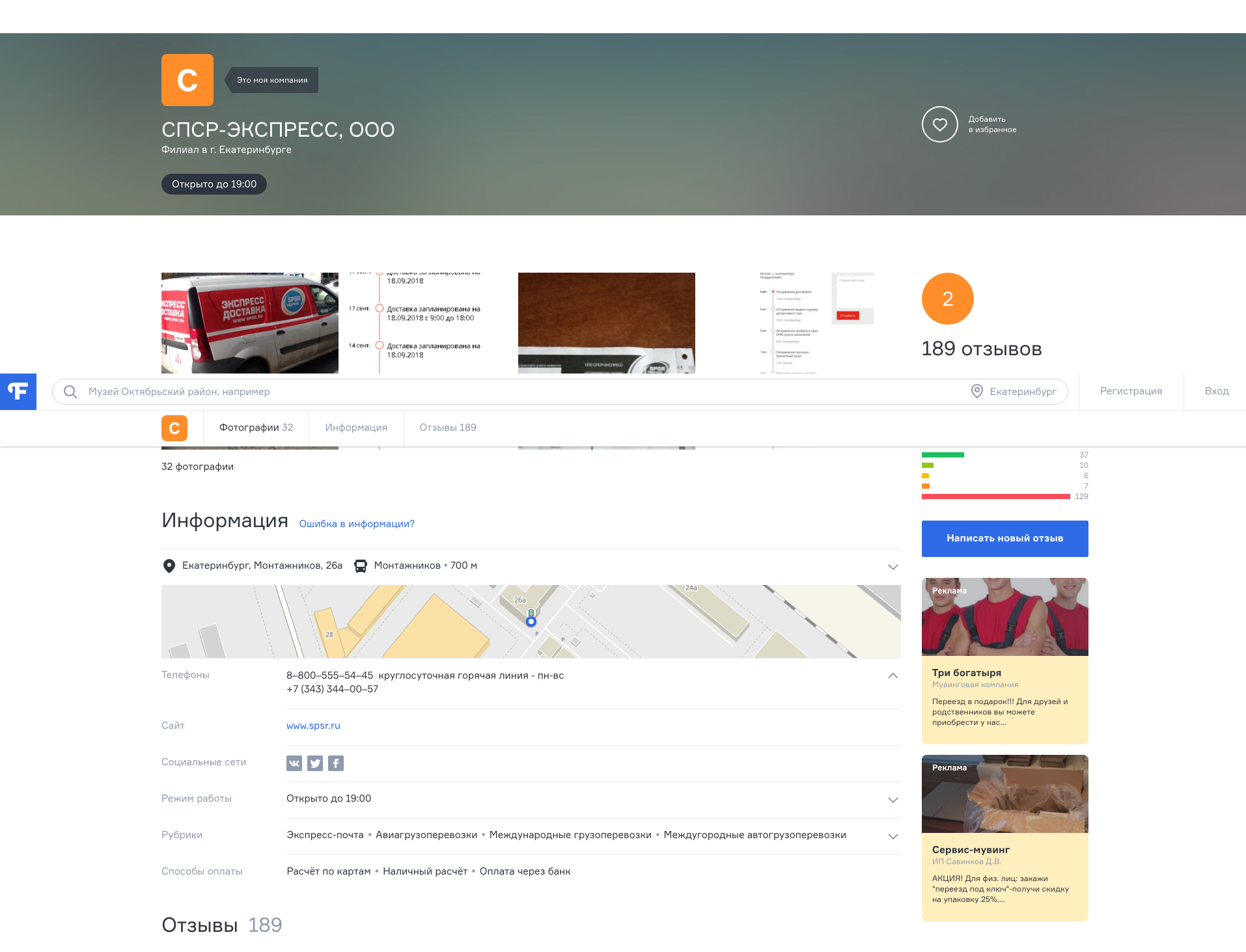This screenshot has width=1246, height=952.
Task: Expand the working hours chevron
Action: click(893, 800)
